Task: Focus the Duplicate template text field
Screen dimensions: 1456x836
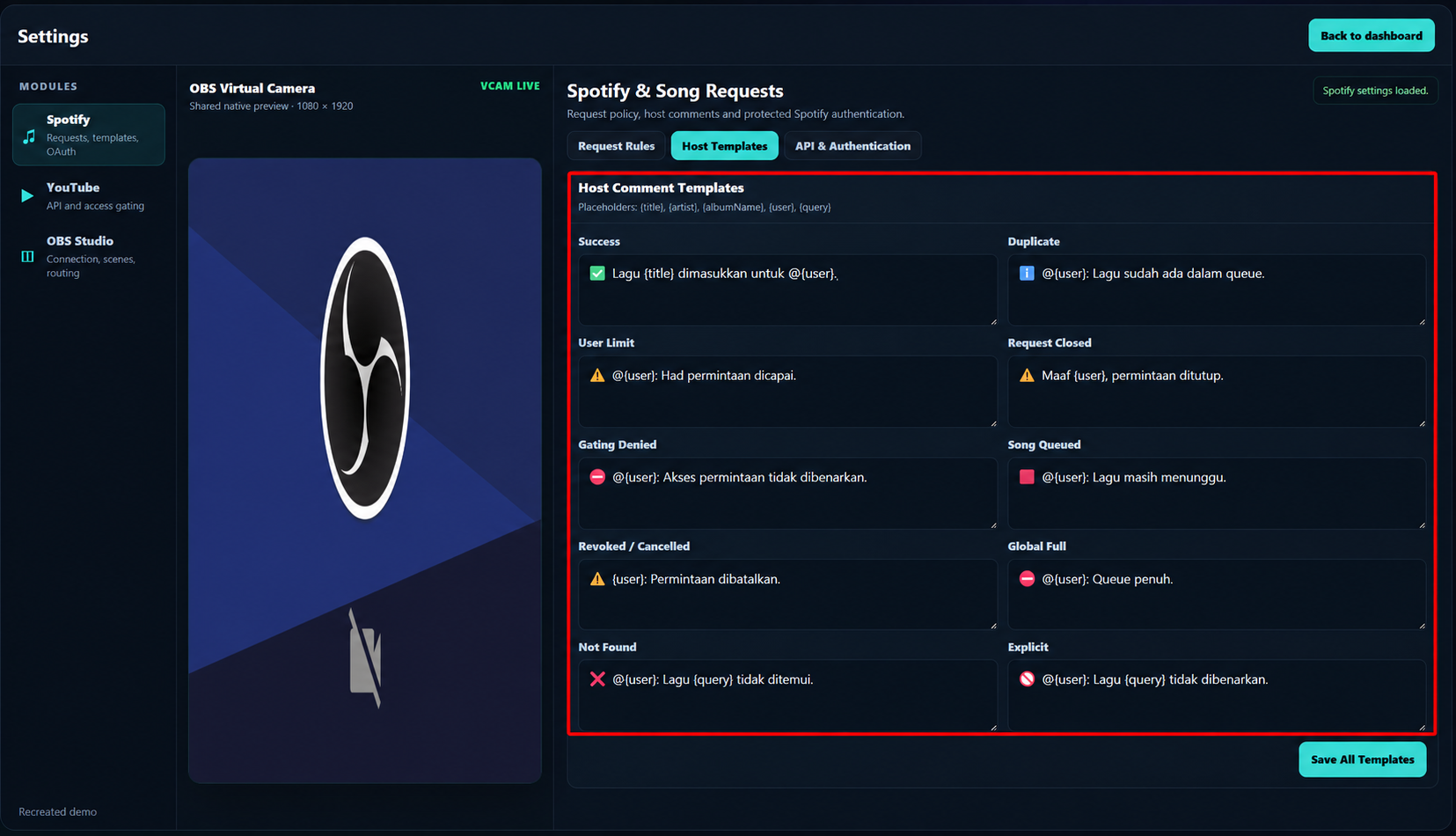Action: 1217,290
